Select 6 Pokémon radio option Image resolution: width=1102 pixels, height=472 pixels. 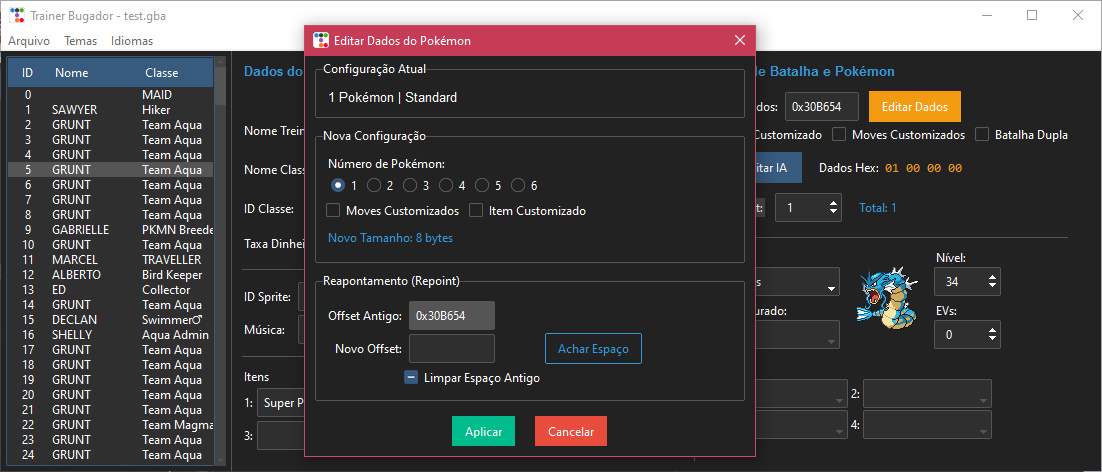(518, 185)
